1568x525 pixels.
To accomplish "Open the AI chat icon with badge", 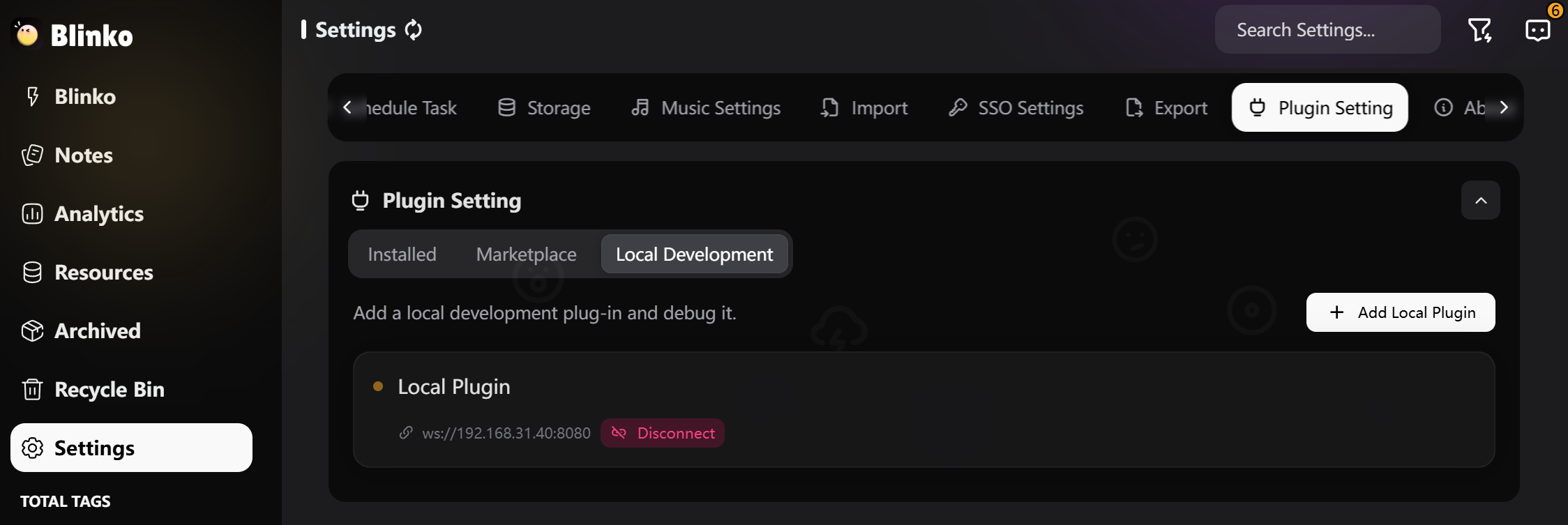I will [1537, 30].
